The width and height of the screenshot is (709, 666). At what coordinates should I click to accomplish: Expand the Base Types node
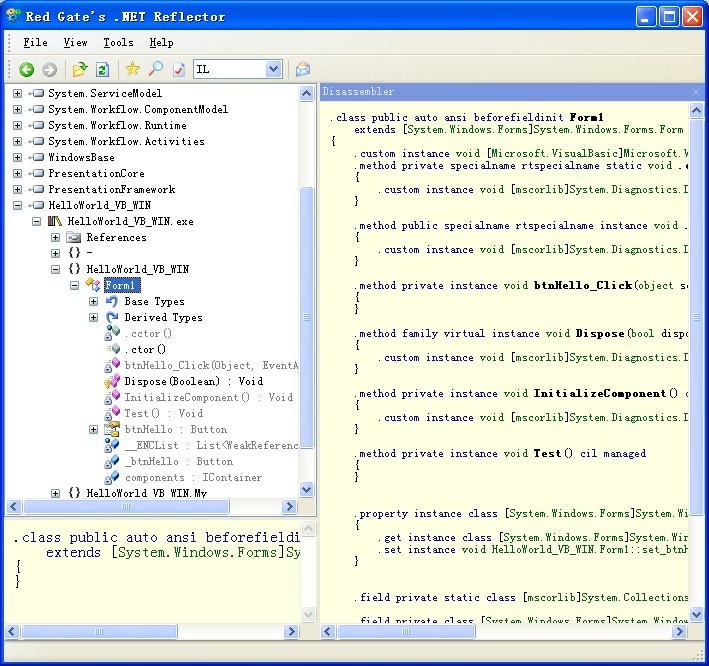(x=93, y=301)
